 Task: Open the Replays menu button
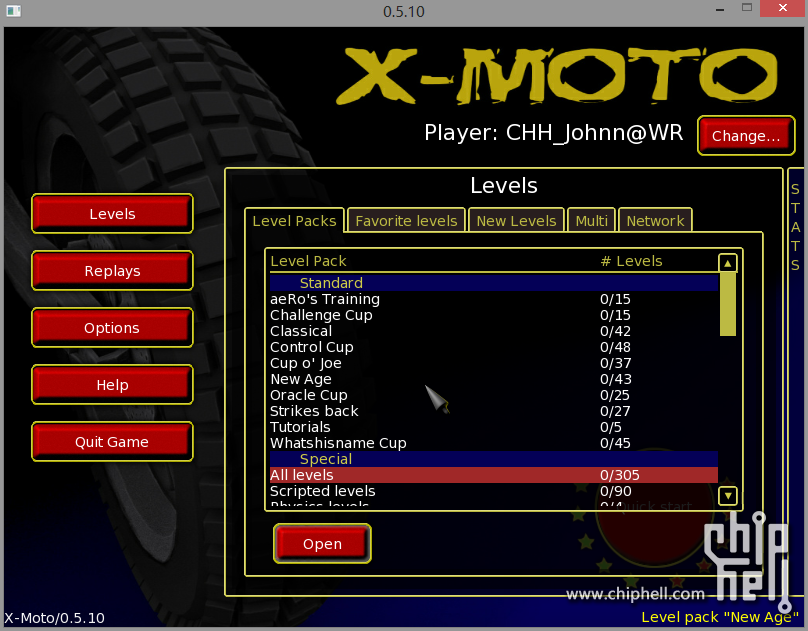click(x=112, y=271)
